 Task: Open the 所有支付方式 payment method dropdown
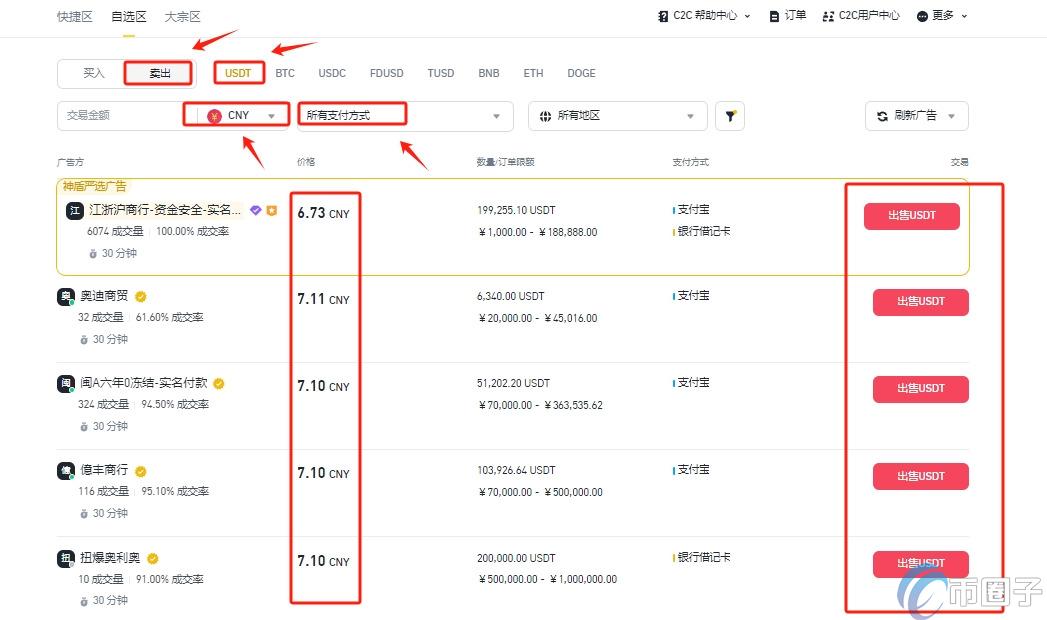(x=405, y=116)
